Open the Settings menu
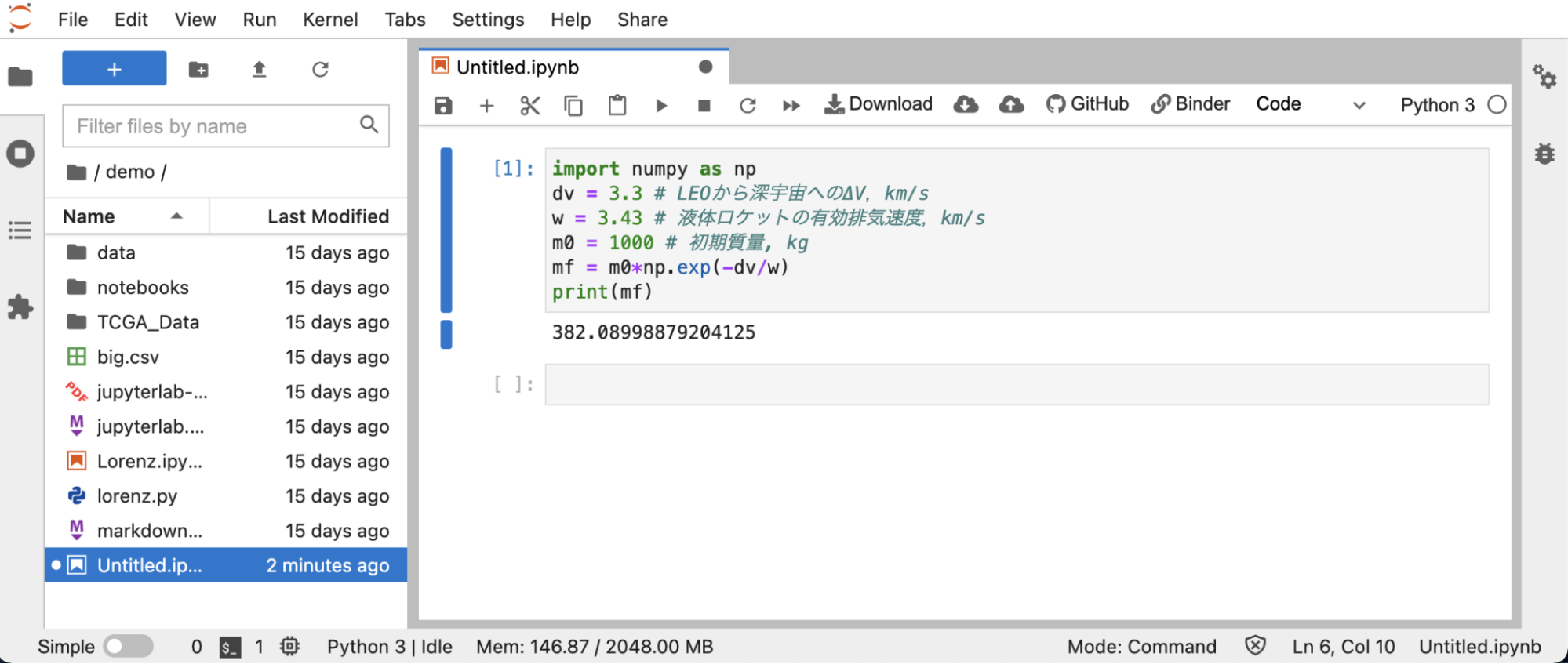1568x664 pixels. [x=488, y=20]
